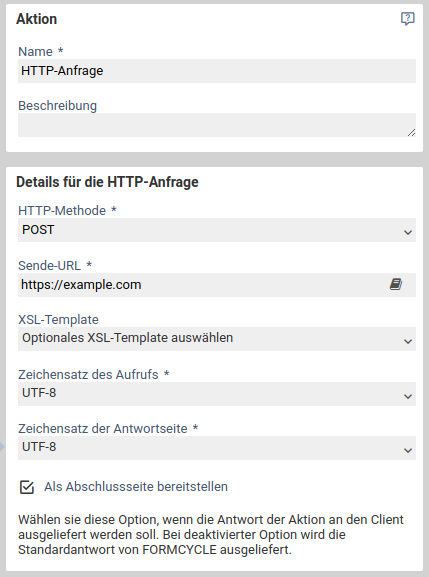
Task: Click the resize grip of the Beschreibung textarea
Action: pos(411,132)
